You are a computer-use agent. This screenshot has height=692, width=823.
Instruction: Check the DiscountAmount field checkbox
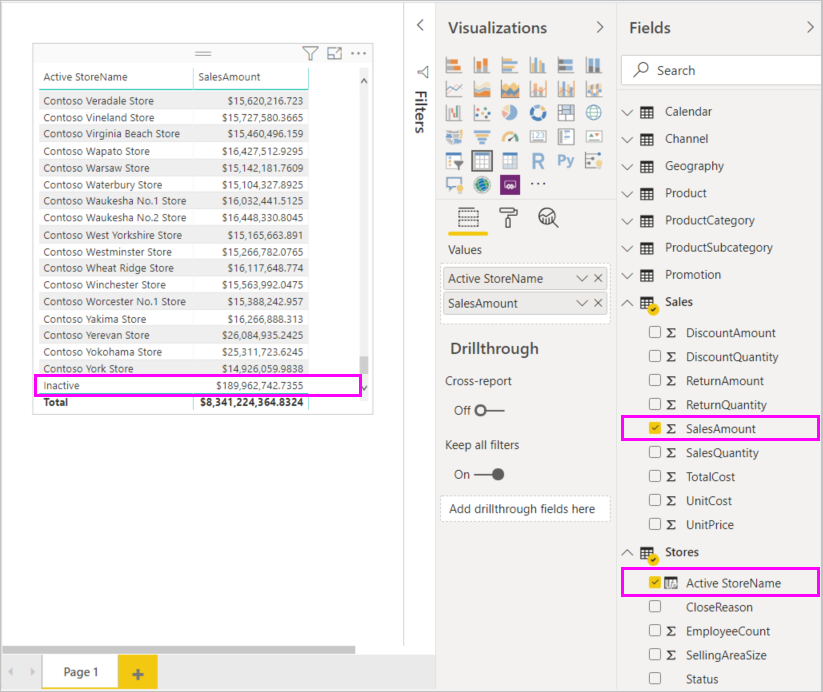click(655, 332)
